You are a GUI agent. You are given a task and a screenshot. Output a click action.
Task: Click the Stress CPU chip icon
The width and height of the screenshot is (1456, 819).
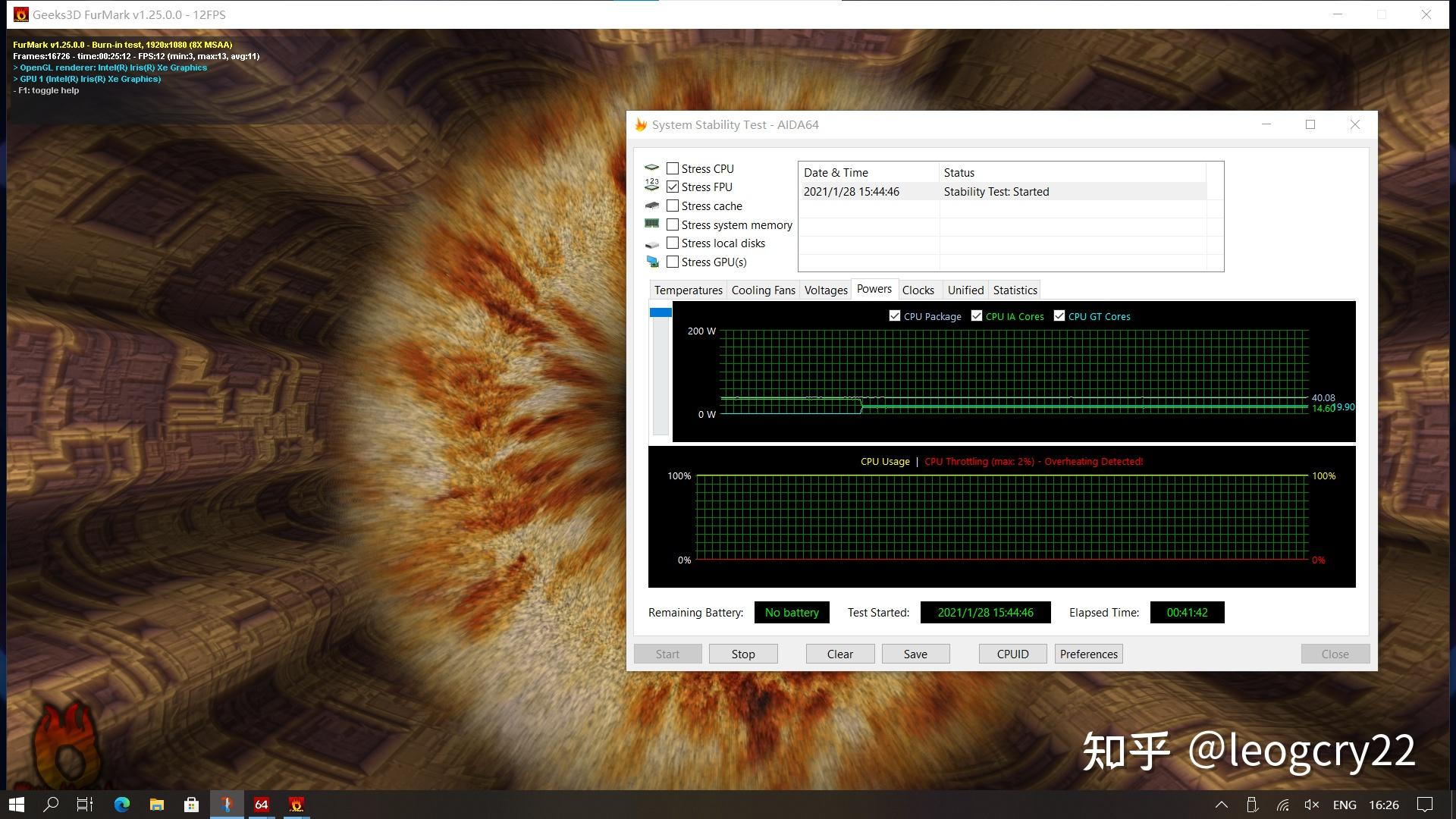pos(651,168)
